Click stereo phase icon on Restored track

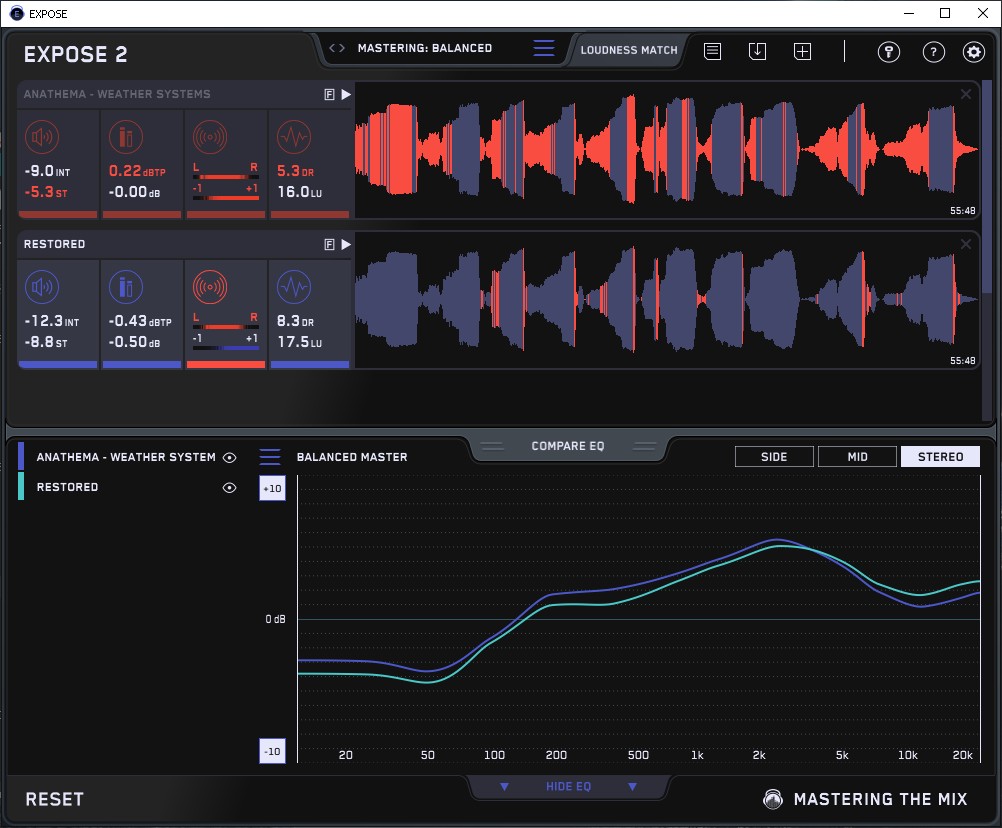pos(210,288)
